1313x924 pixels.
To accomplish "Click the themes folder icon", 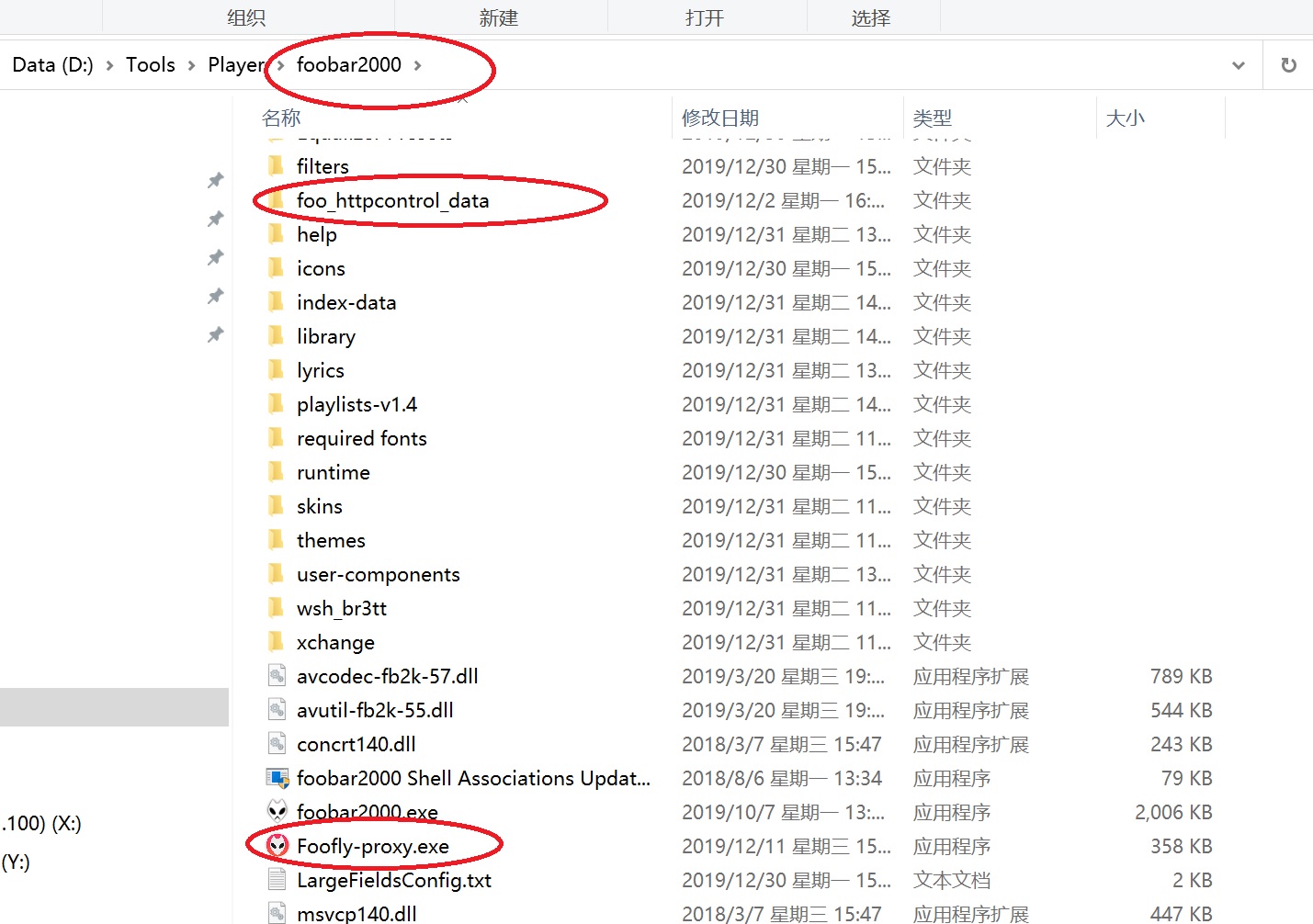I will coord(276,540).
